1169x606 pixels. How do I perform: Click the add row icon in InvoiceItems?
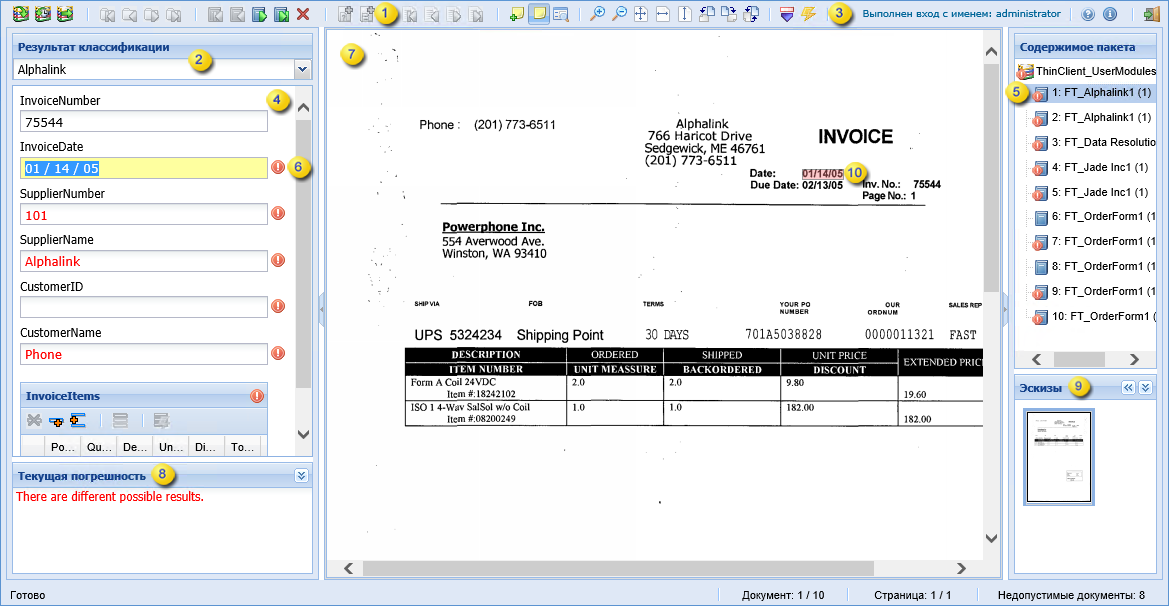(57, 421)
